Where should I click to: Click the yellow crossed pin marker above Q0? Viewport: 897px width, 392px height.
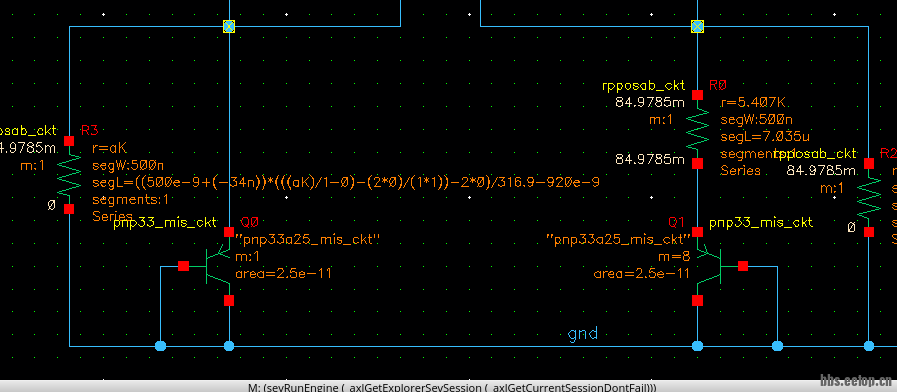point(229,26)
